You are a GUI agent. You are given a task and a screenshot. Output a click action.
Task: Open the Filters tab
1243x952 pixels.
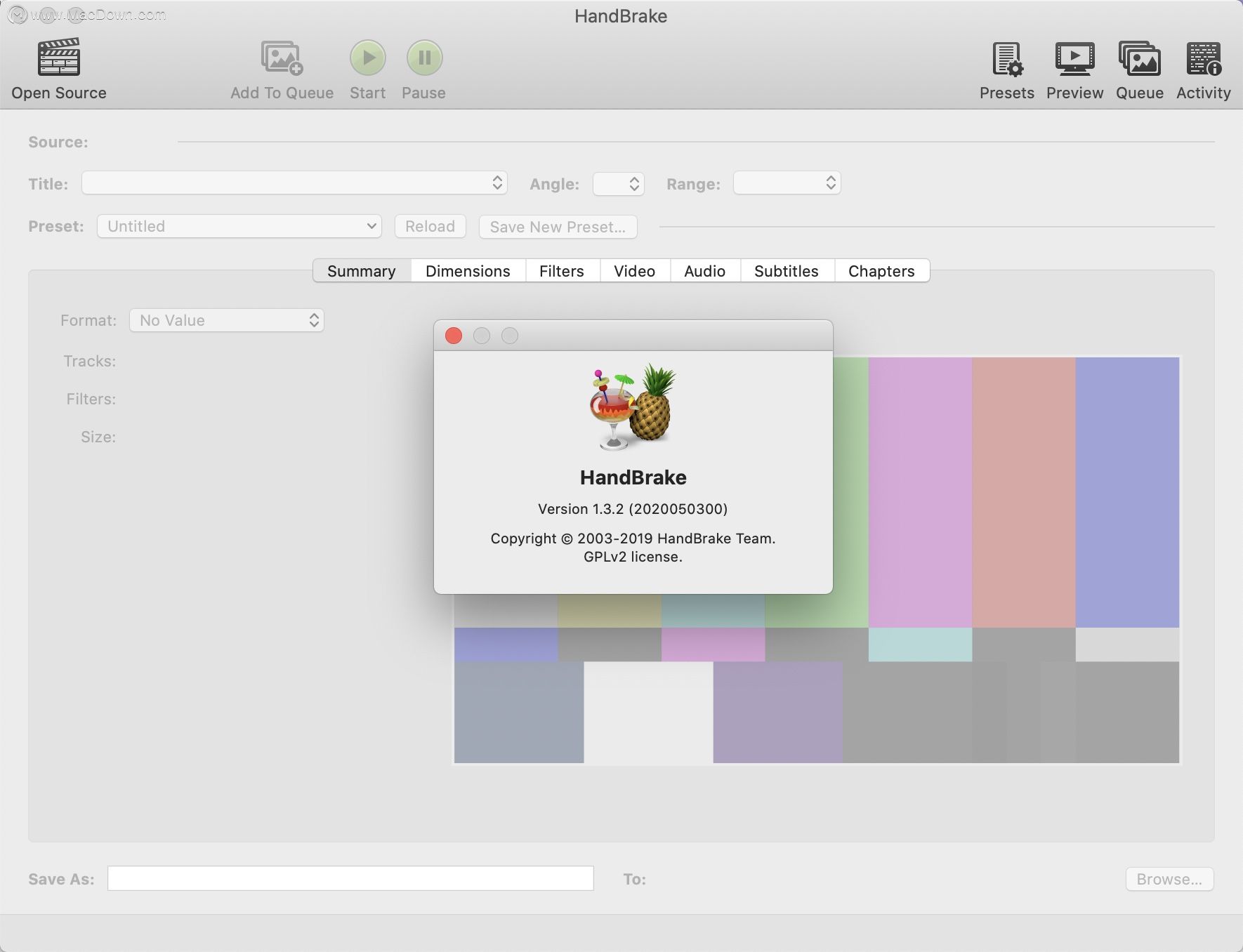(x=562, y=271)
